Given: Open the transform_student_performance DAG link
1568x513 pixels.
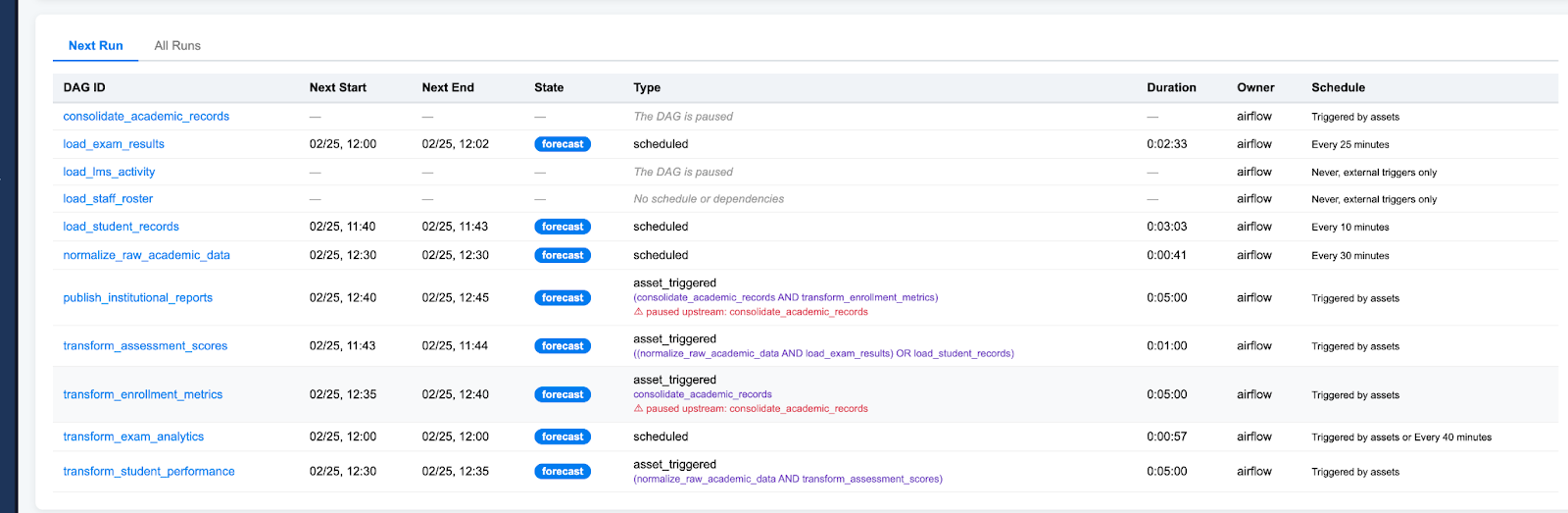Looking at the screenshot, I should 149,472.
